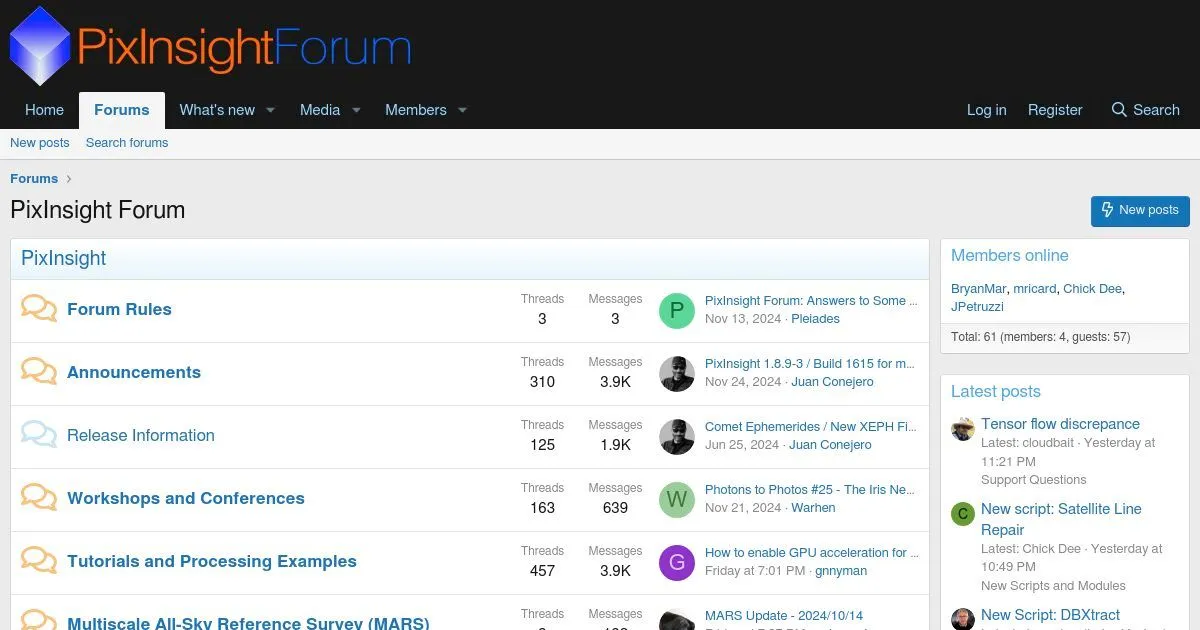Open 'PixInsight 1.8.9-3 / Build 1615' thread
This screenshot has height=630, width=1200.
tap(810, 363)
